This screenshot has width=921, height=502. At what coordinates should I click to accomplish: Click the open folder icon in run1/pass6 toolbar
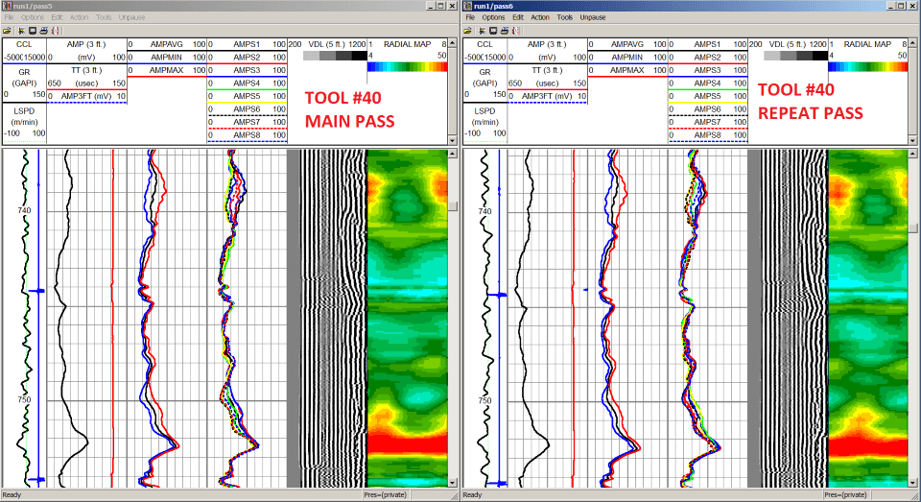click(x=468, y=31)
